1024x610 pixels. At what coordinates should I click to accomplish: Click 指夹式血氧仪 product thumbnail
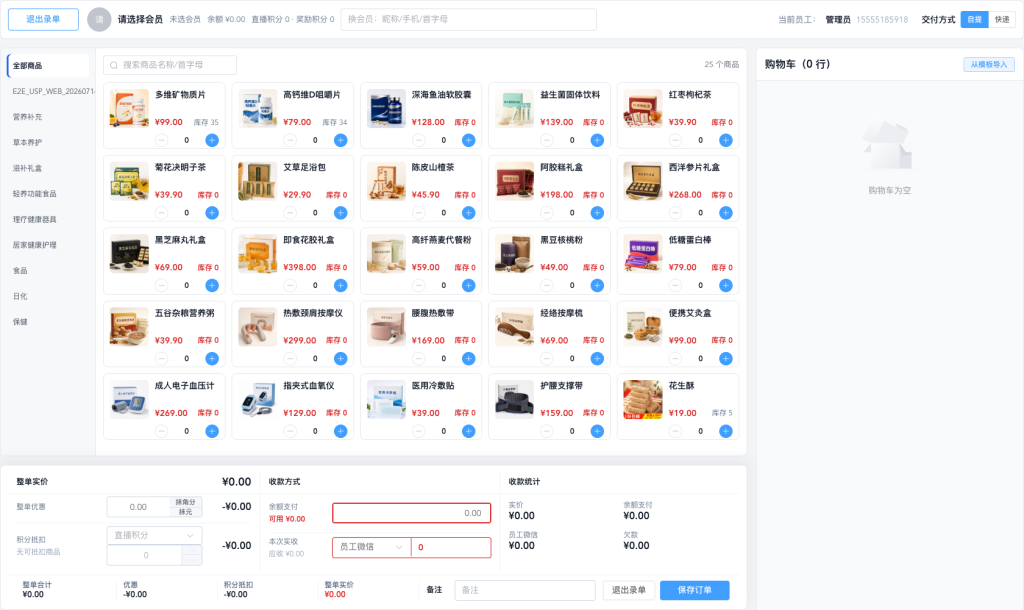(257, 399)
